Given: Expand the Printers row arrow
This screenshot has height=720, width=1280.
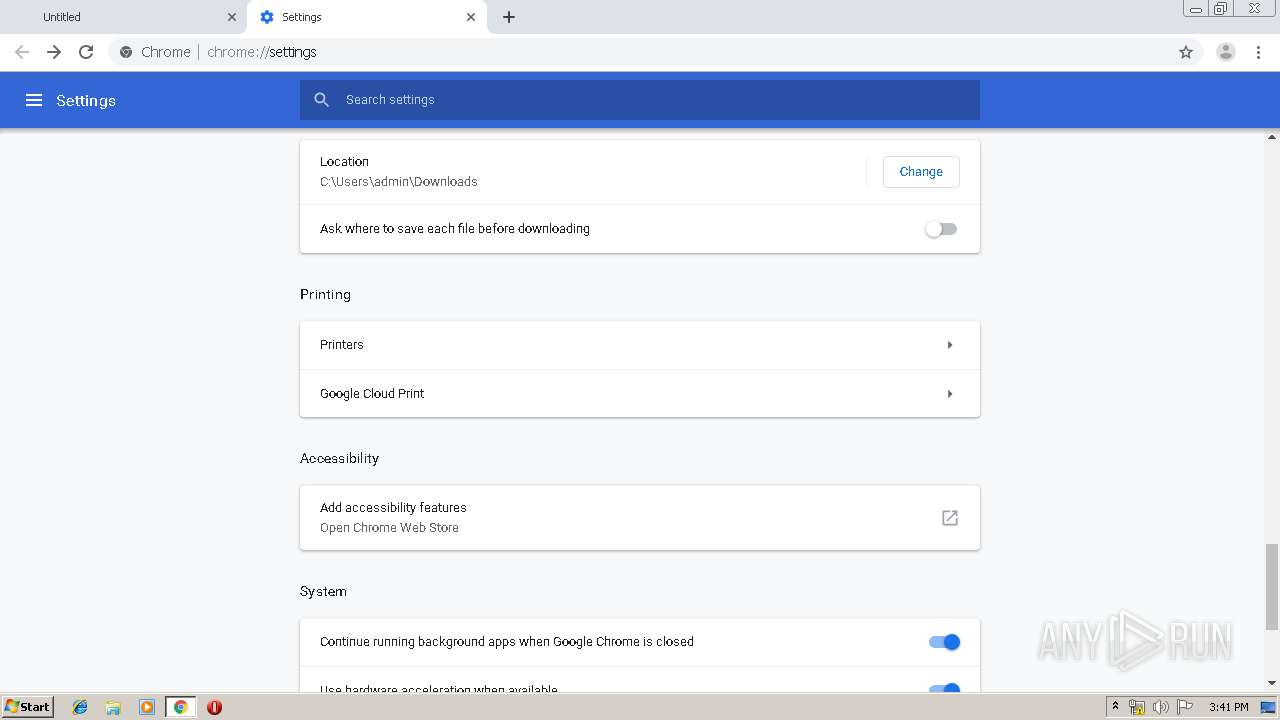Looking at the screenshot, I should click(950, 345).
